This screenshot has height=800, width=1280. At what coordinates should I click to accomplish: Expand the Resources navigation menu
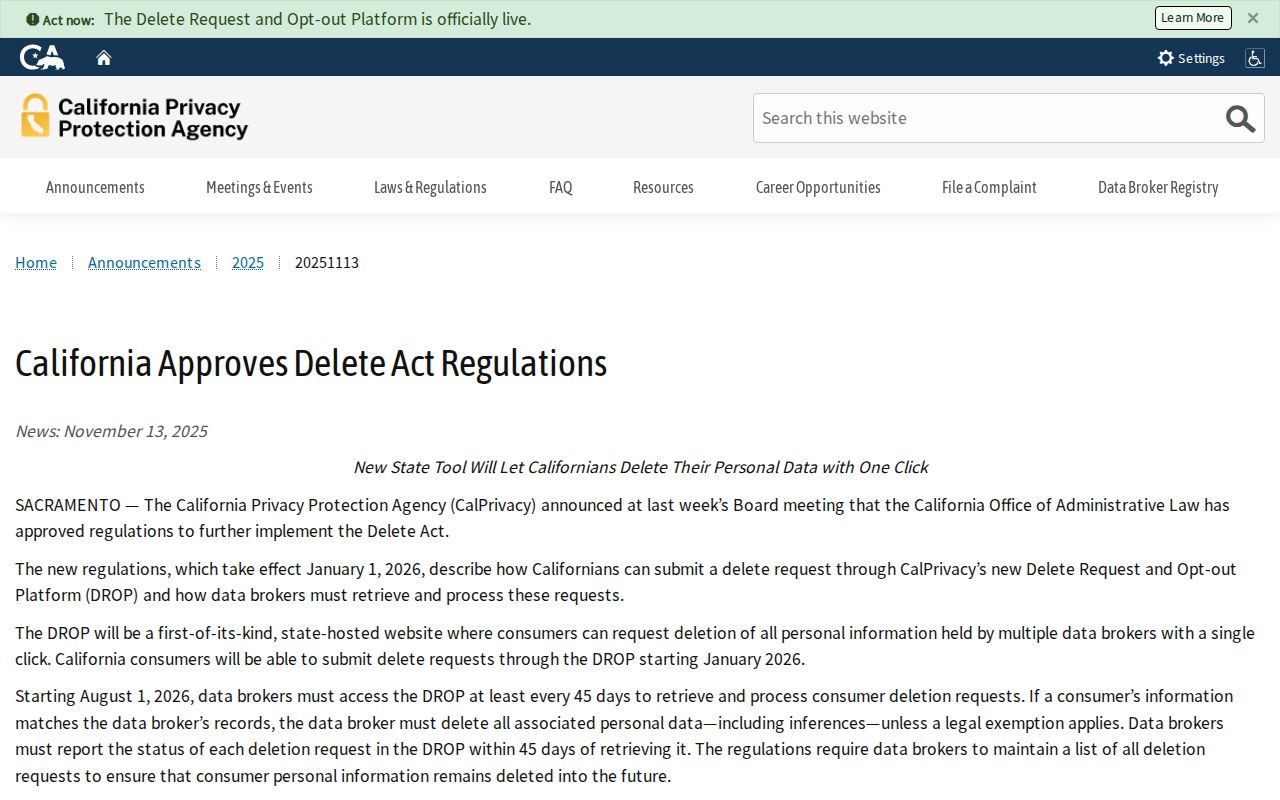pos(663,187)
